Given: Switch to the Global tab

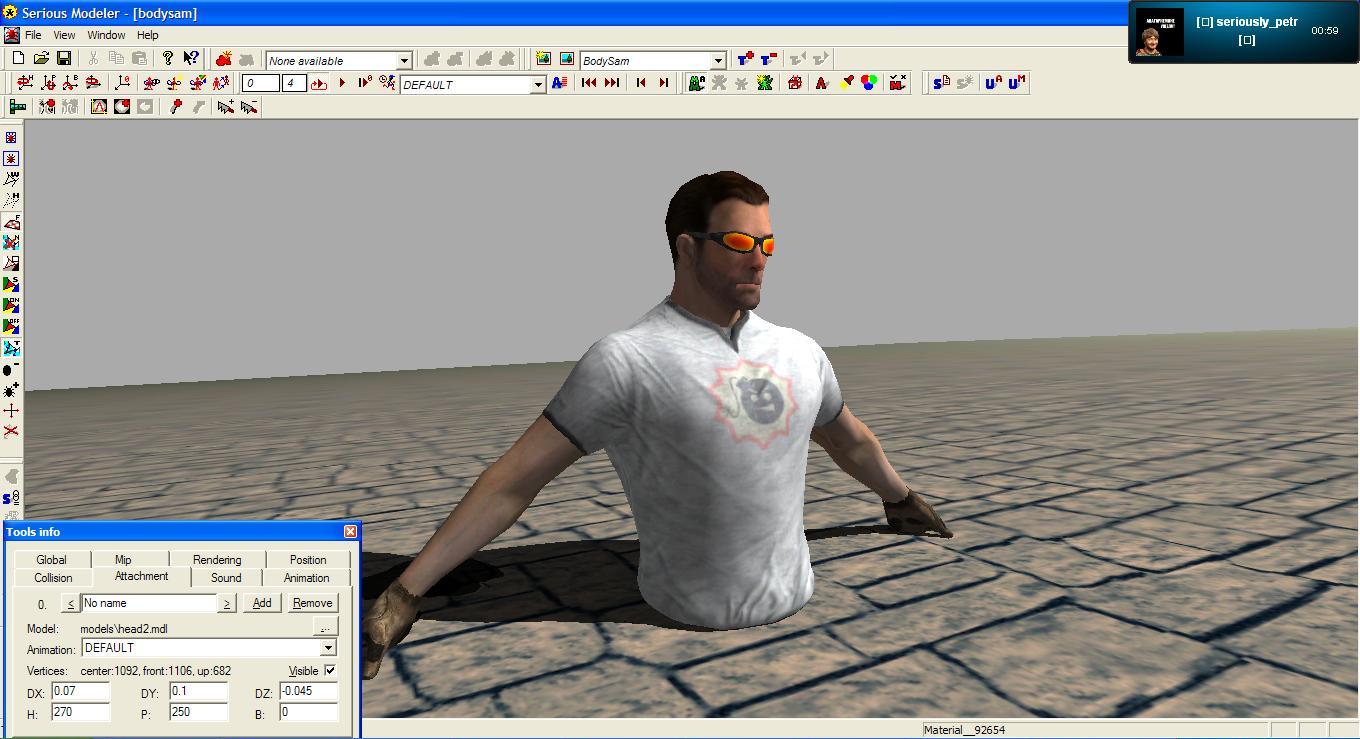Looking at the screenshot, I should [52, 559].
